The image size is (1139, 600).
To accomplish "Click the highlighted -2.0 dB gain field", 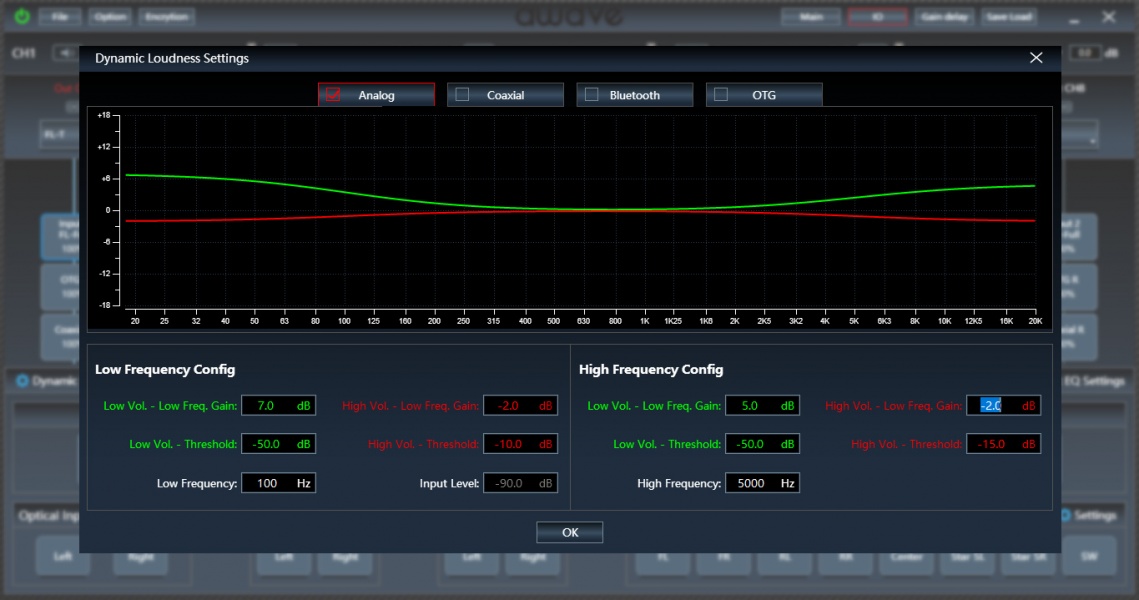I will (994, 405).
